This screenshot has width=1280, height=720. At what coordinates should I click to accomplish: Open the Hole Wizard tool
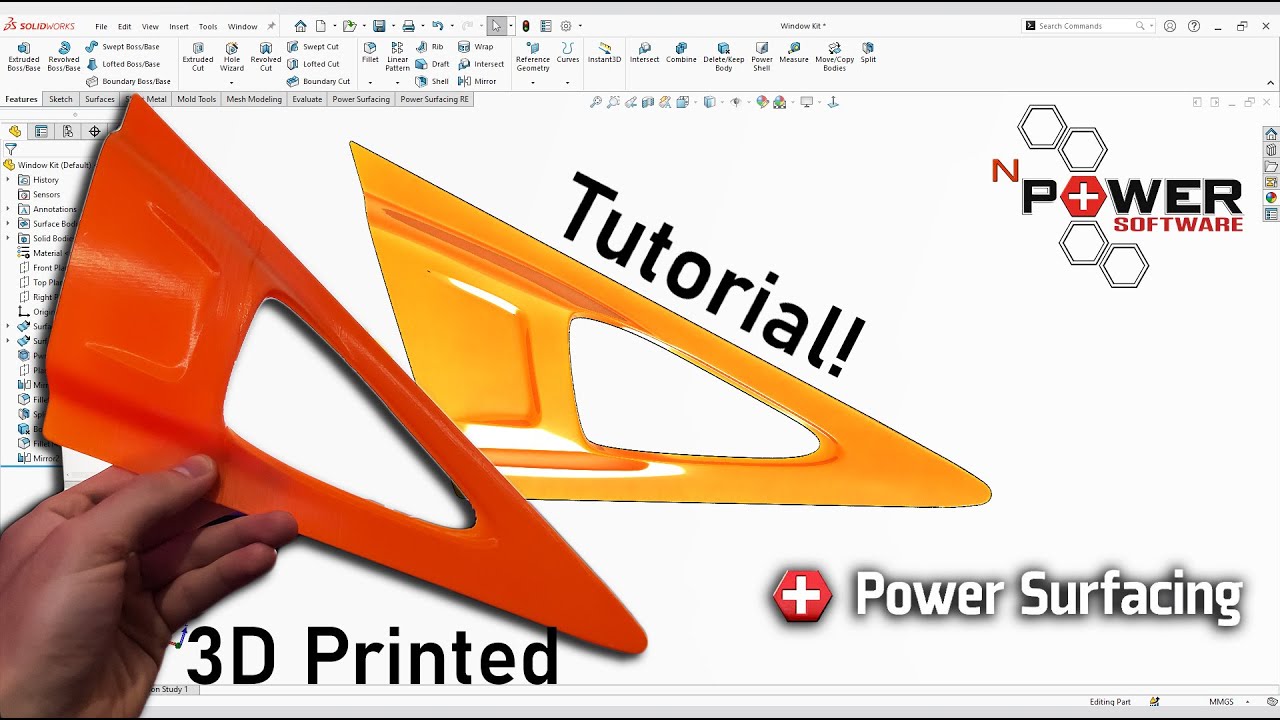point(232,57)
